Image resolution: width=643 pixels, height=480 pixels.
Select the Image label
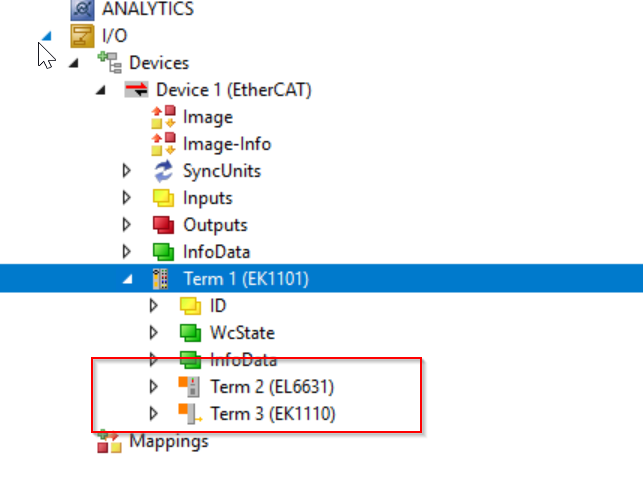click(x=208, y=117)
